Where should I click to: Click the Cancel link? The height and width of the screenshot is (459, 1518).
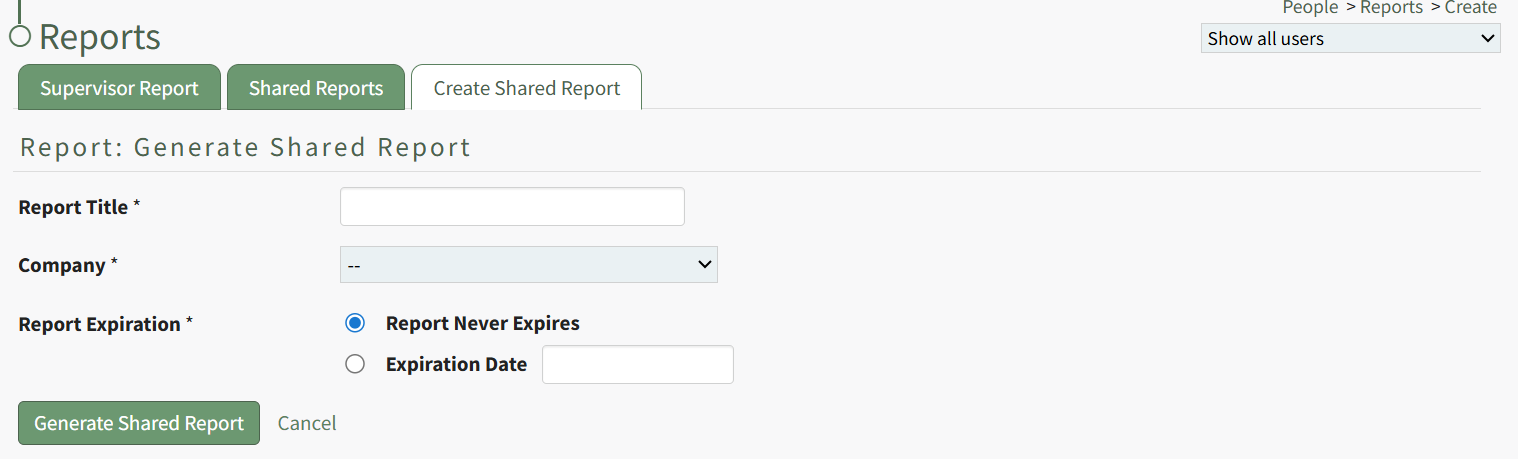pyautogui.click(x=307, y=423)
